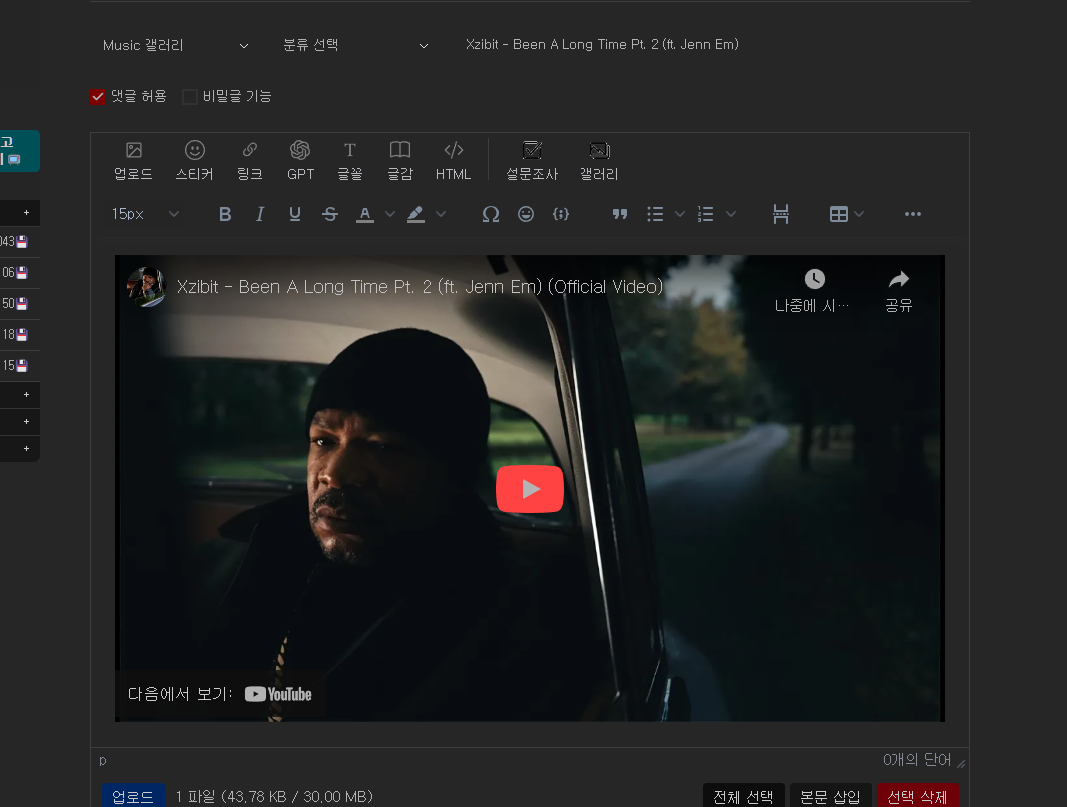The image size is (1067, 807).
Task: Expand the bulleted list style arrow
Action: tap(680, 214)
